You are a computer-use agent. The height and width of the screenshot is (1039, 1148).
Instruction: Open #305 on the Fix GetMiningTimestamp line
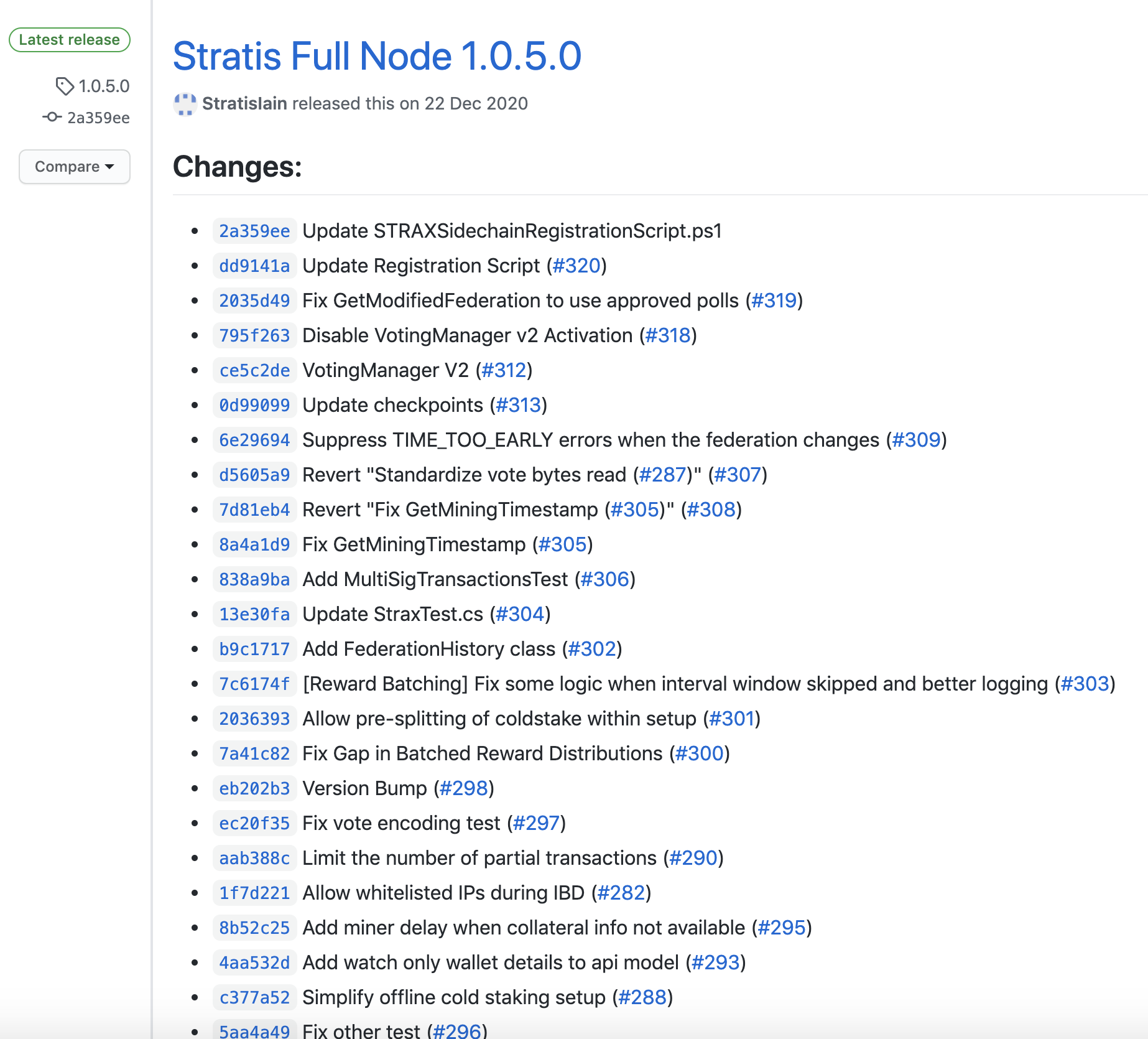pos(562,544)
